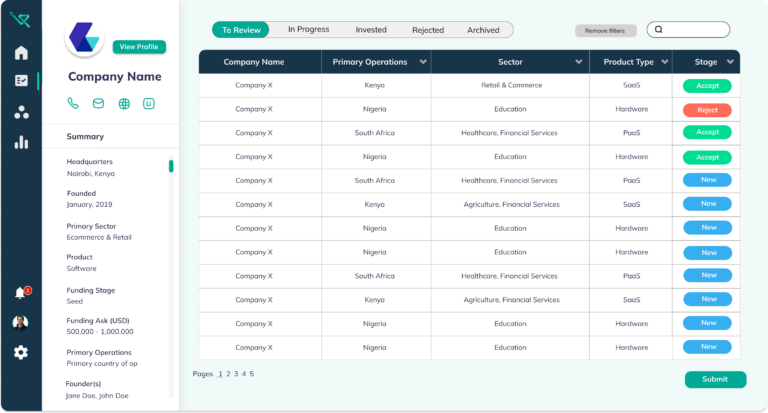Open the bar chart analytics icon
The height and width of the screenshot is (413, 768).
[x=21, y=142]
